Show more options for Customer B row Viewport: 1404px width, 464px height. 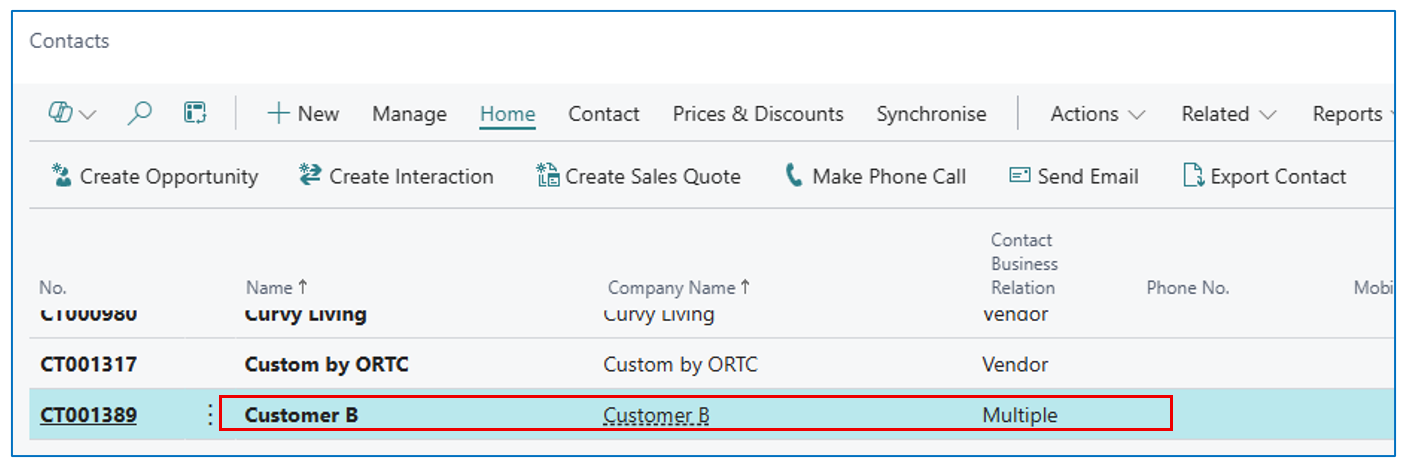coord(210,415)
